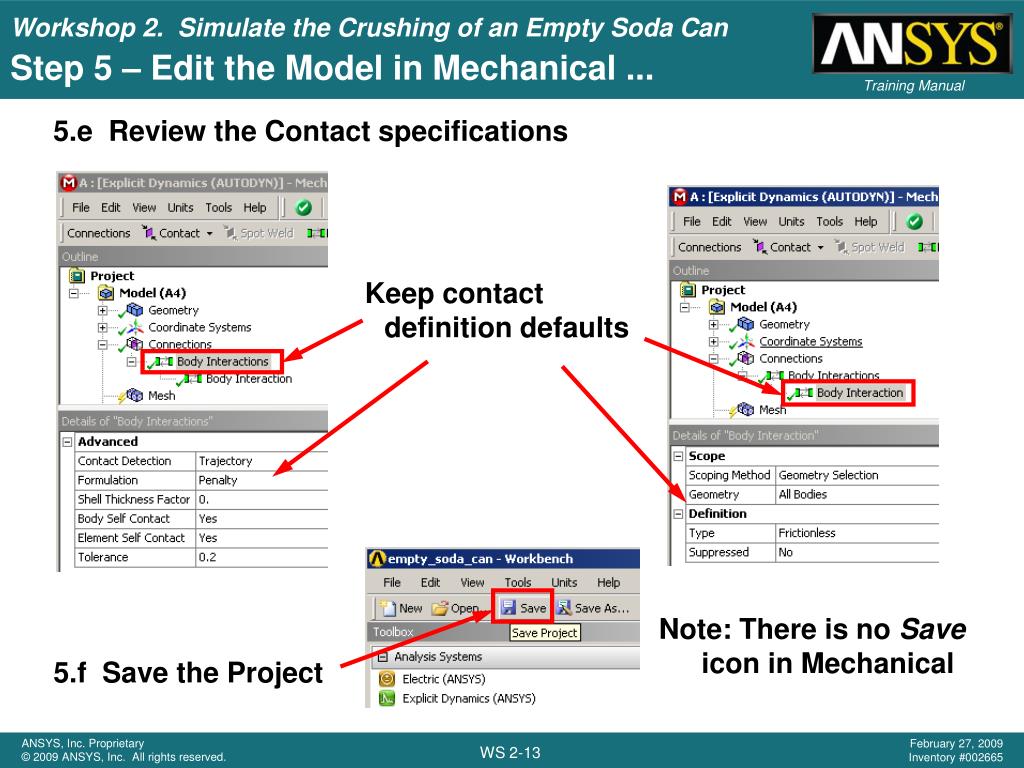This screenshot has width=1024, height=768.
Task: Open File menu in Workbench window
Action: (x=392, y=583)
